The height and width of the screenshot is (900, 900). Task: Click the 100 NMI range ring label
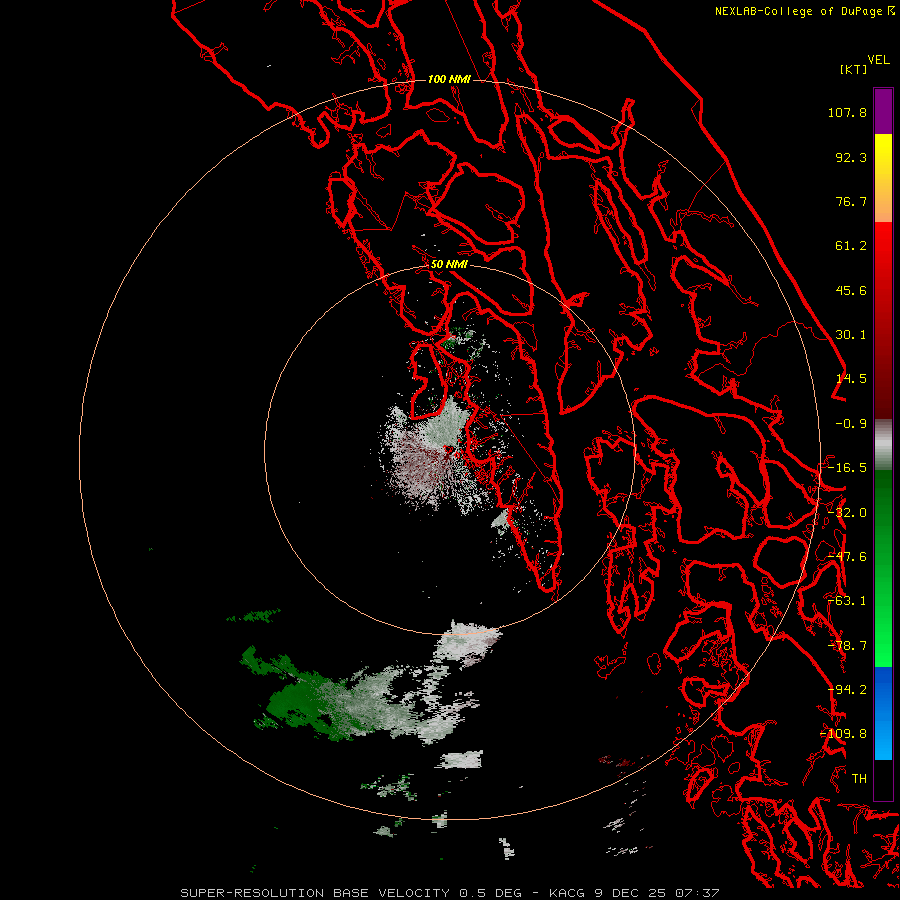[449, 79]
